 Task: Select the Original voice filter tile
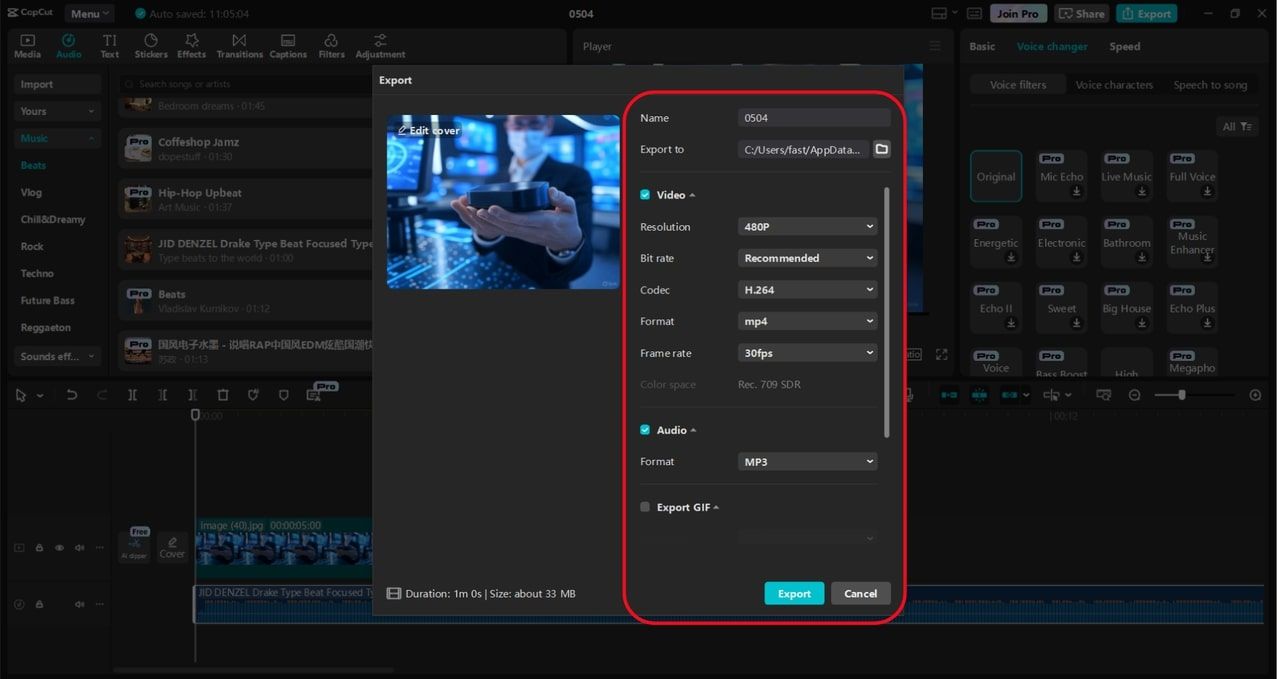point(996,177)
